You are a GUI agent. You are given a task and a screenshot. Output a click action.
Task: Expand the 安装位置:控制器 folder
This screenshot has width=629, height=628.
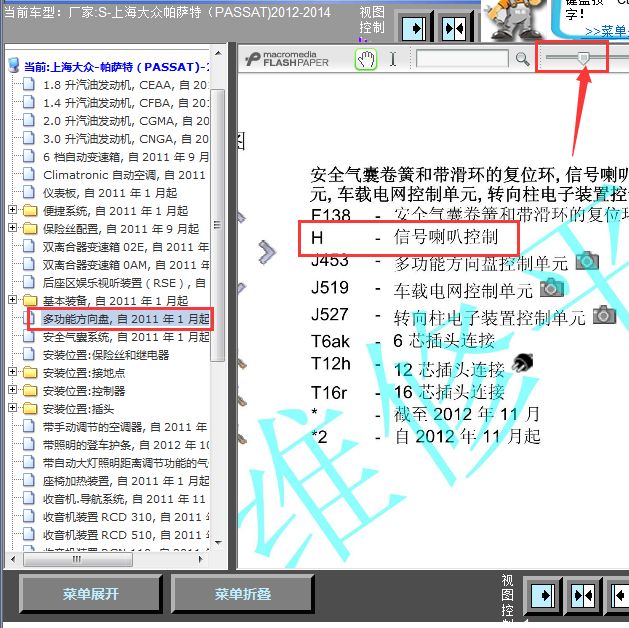click(12, 390)
